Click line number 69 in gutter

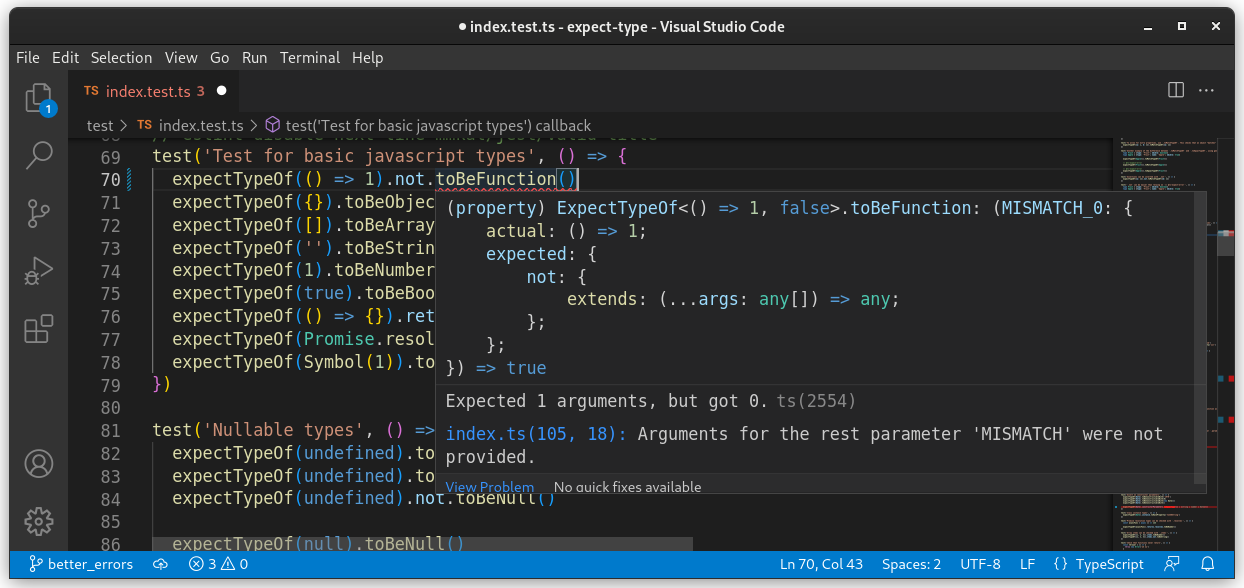click(x=110, y=157)
